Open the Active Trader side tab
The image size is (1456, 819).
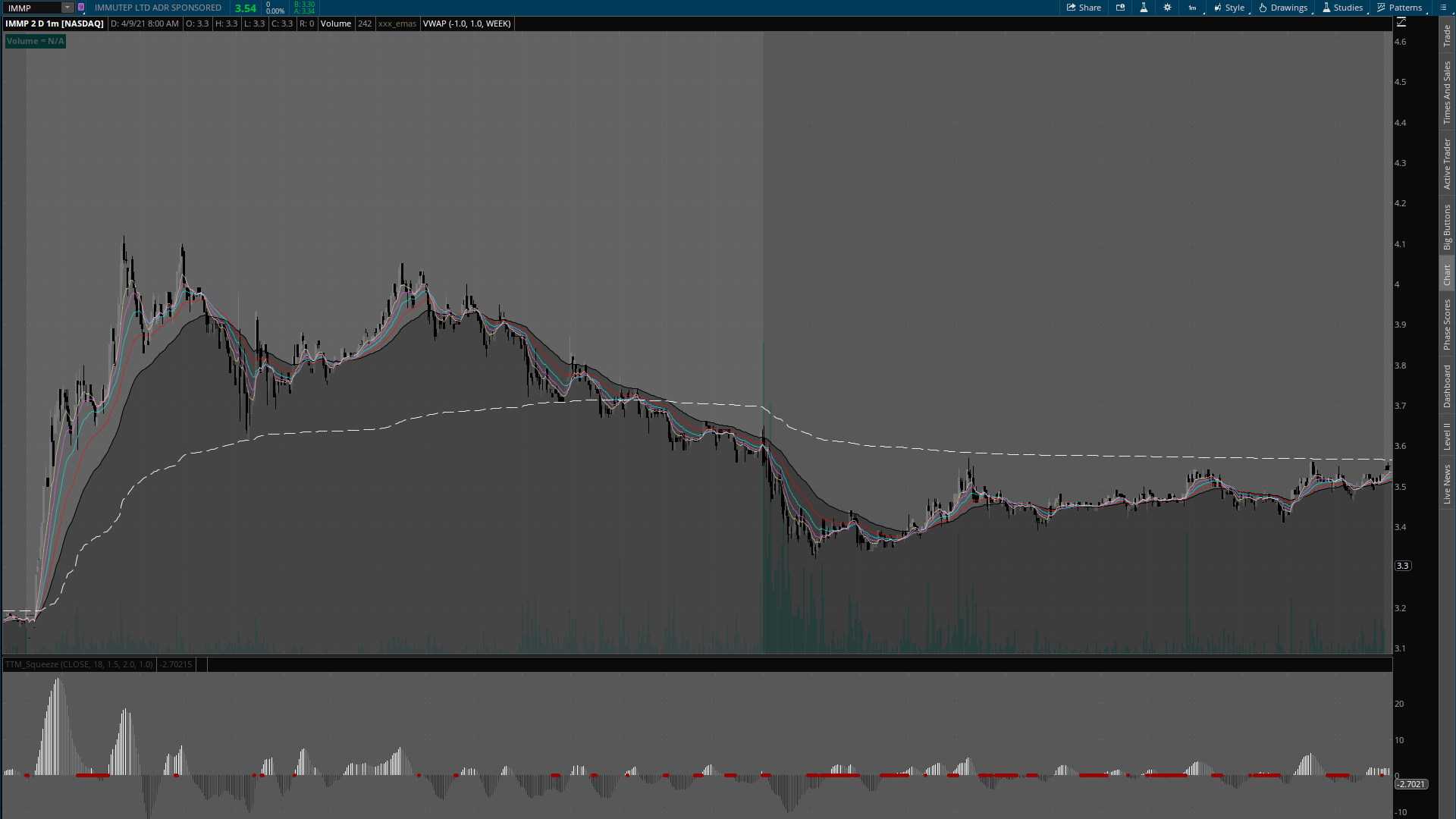click(x=1447, y=164)
